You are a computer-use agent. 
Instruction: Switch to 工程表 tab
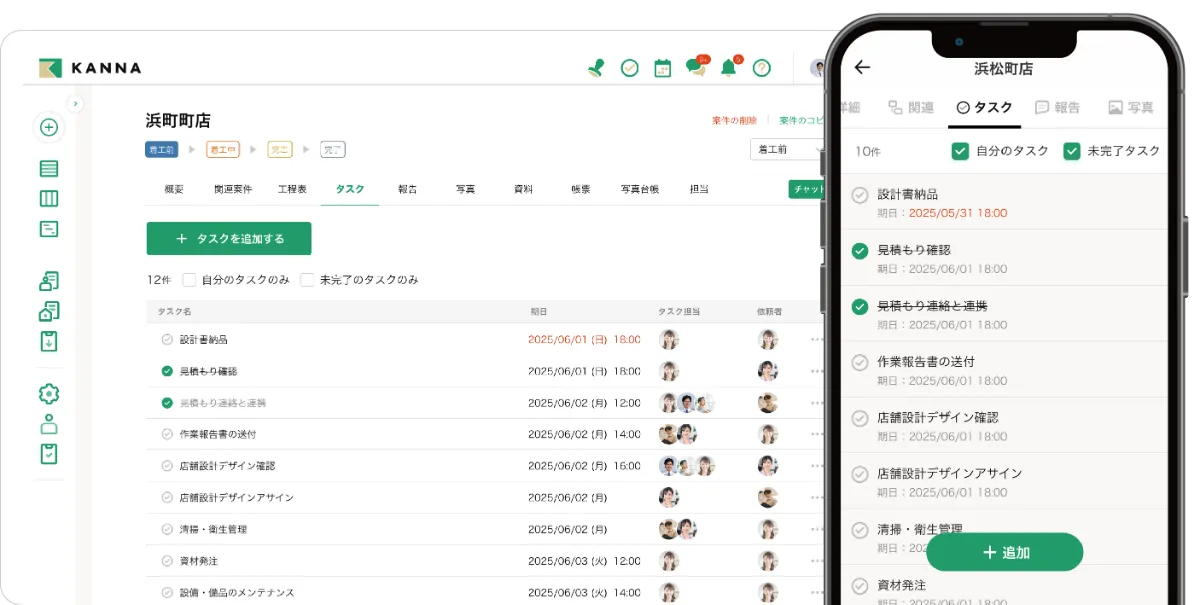tap(291, 188)
